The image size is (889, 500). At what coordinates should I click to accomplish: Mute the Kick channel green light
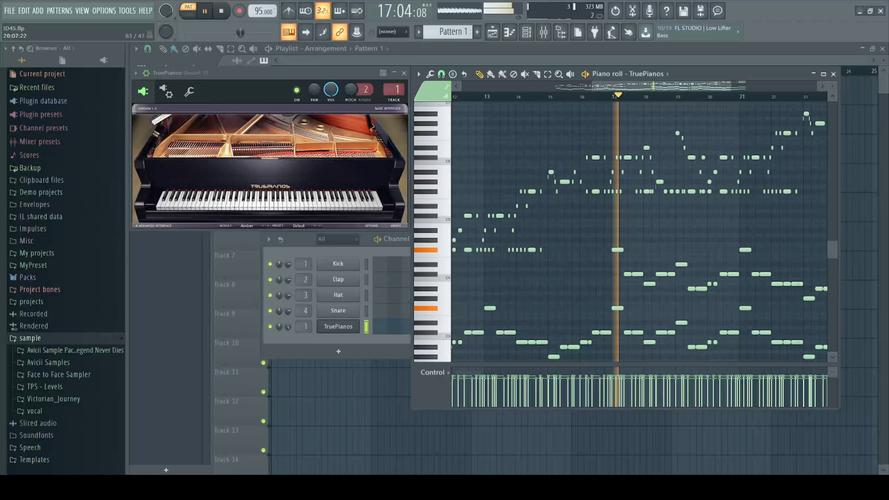[270, 264]
